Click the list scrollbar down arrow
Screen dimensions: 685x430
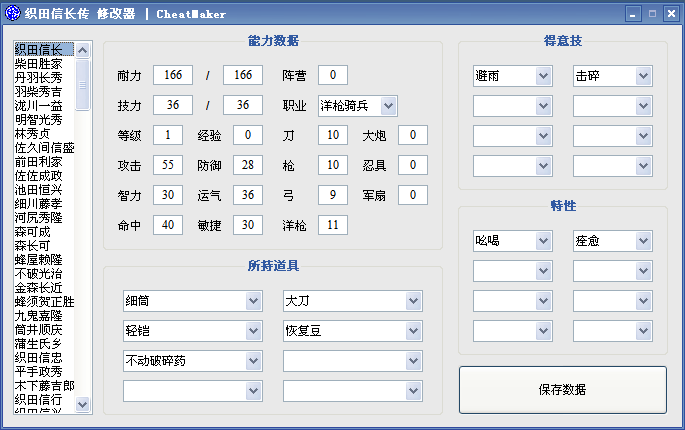tap(83, 404)
